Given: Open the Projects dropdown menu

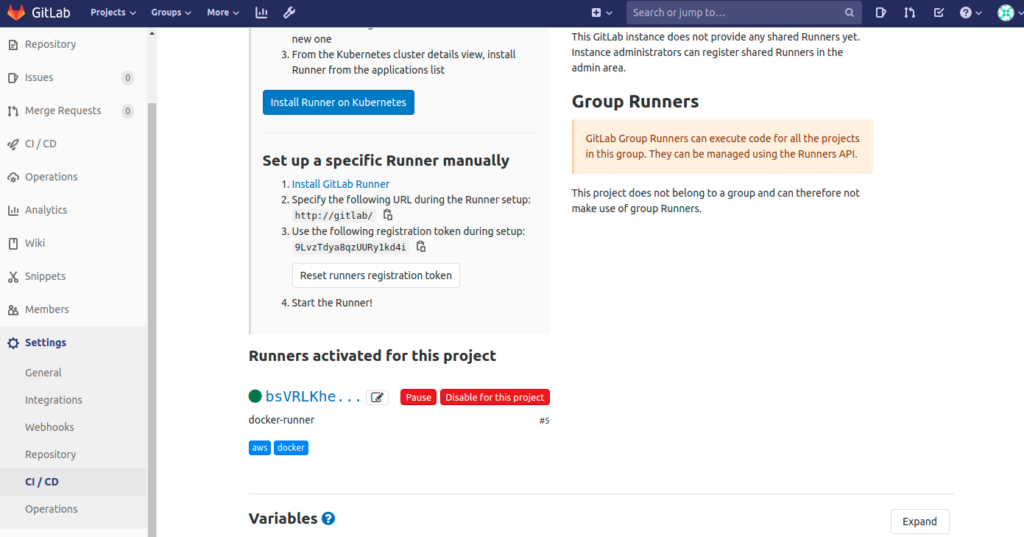Looking at the screenshot, I should pos(113,12).
